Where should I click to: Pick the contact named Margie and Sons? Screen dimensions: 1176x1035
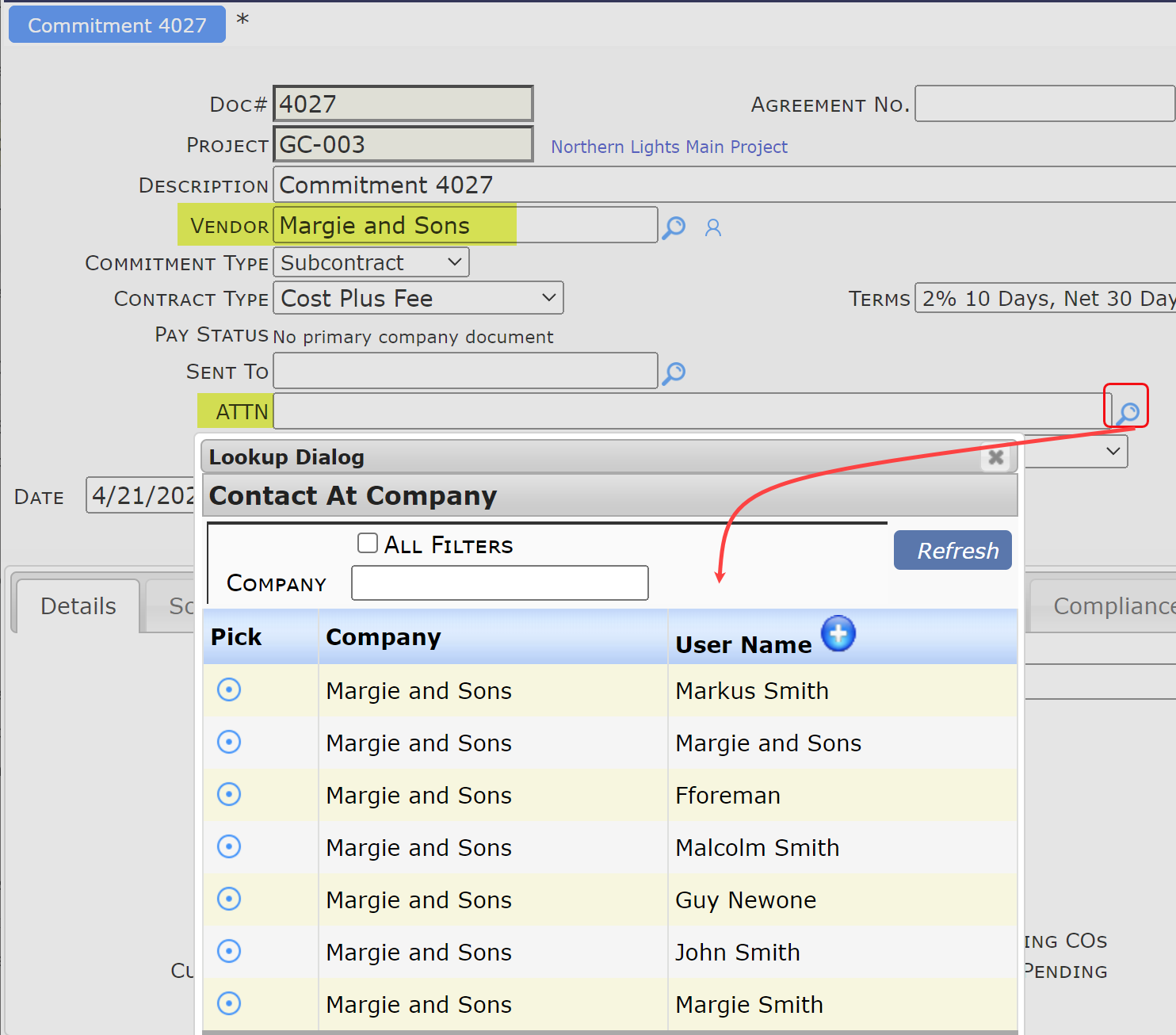[229, 743]
